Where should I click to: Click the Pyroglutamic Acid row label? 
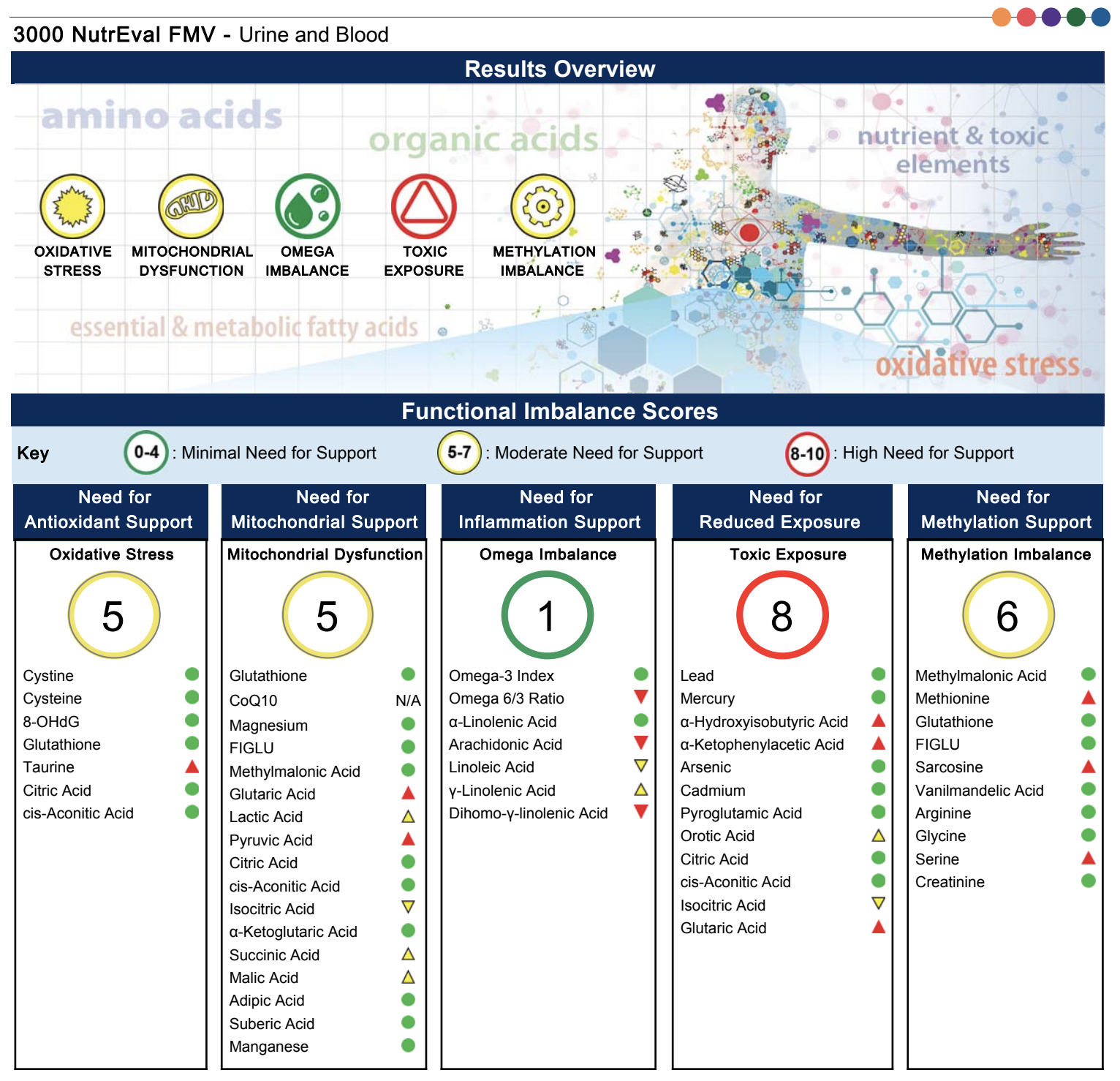(x=741, y=813)
